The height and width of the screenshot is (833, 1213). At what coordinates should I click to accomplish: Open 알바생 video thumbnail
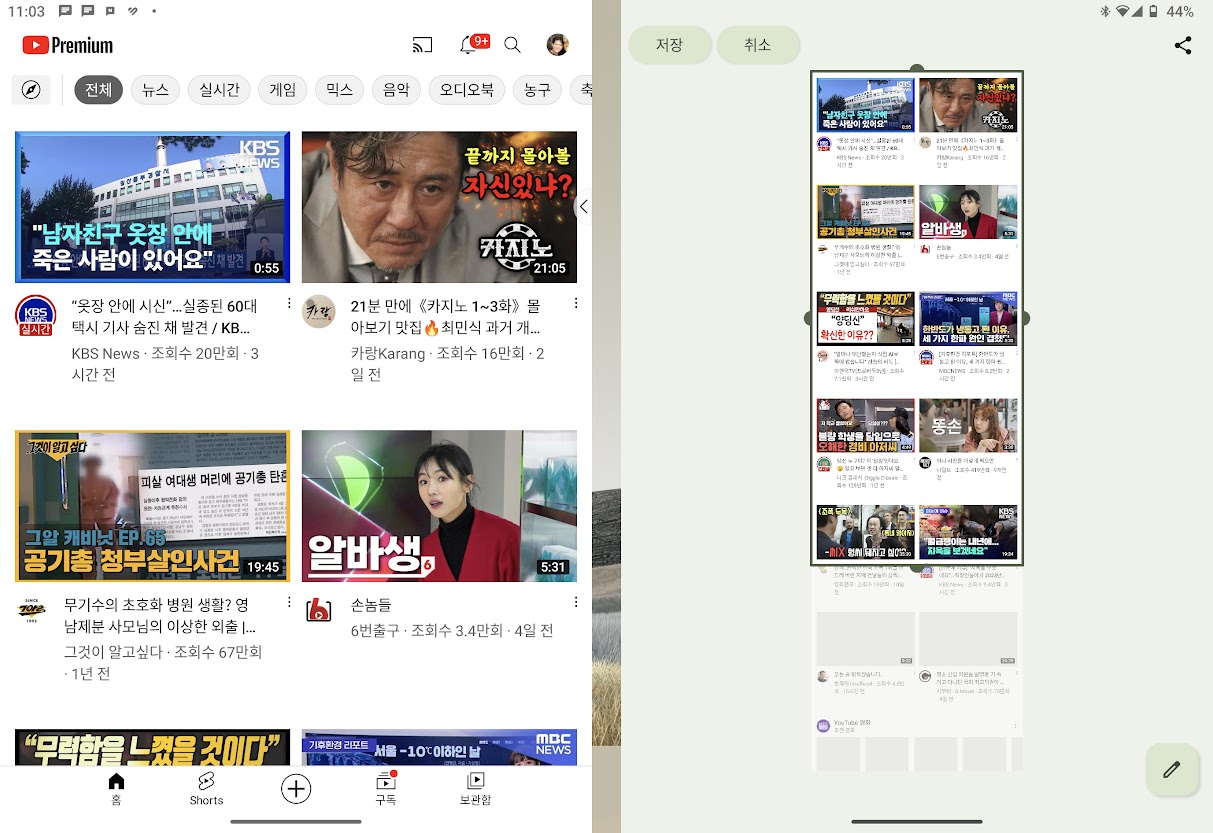tap(439, 506)
